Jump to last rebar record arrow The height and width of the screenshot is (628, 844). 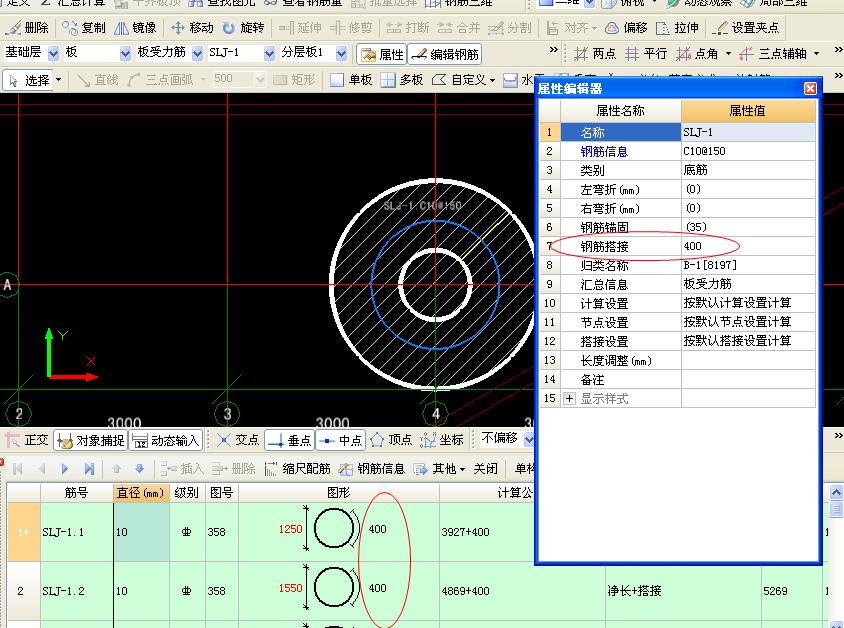tap(89, 469)
